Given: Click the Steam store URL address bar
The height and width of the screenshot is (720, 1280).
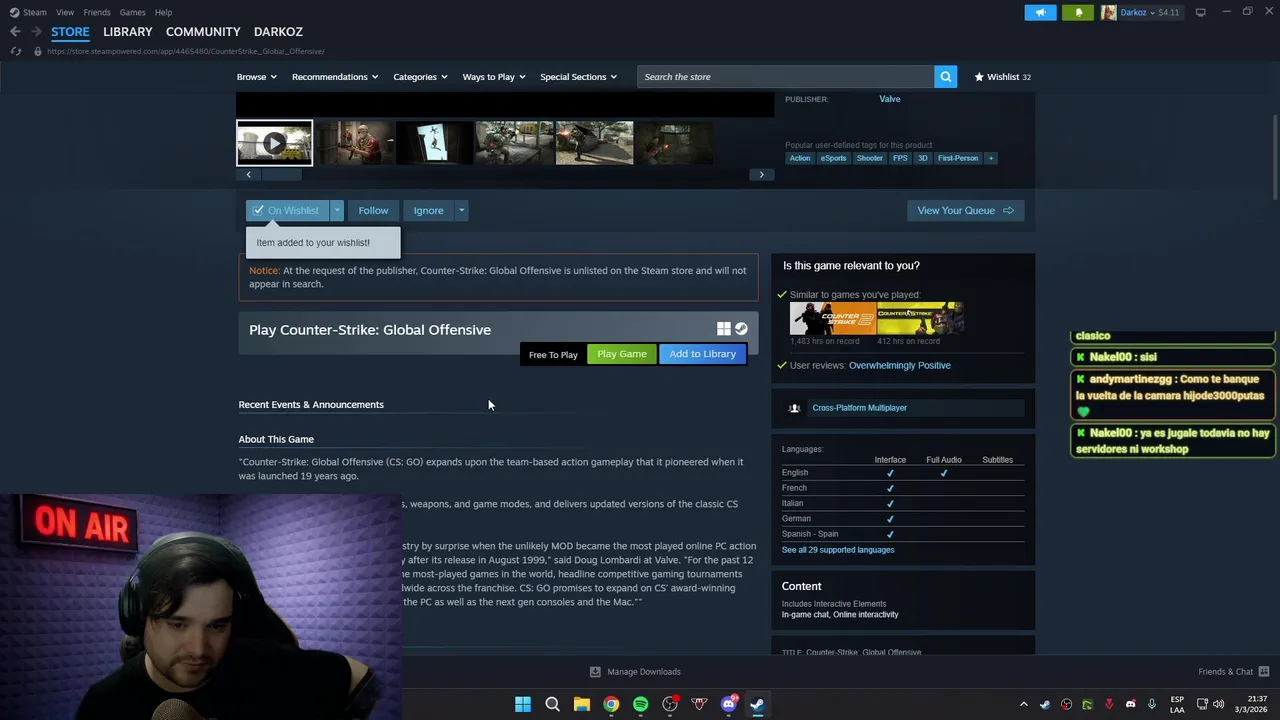Looking at the screenshot, I should click(185, 51).
